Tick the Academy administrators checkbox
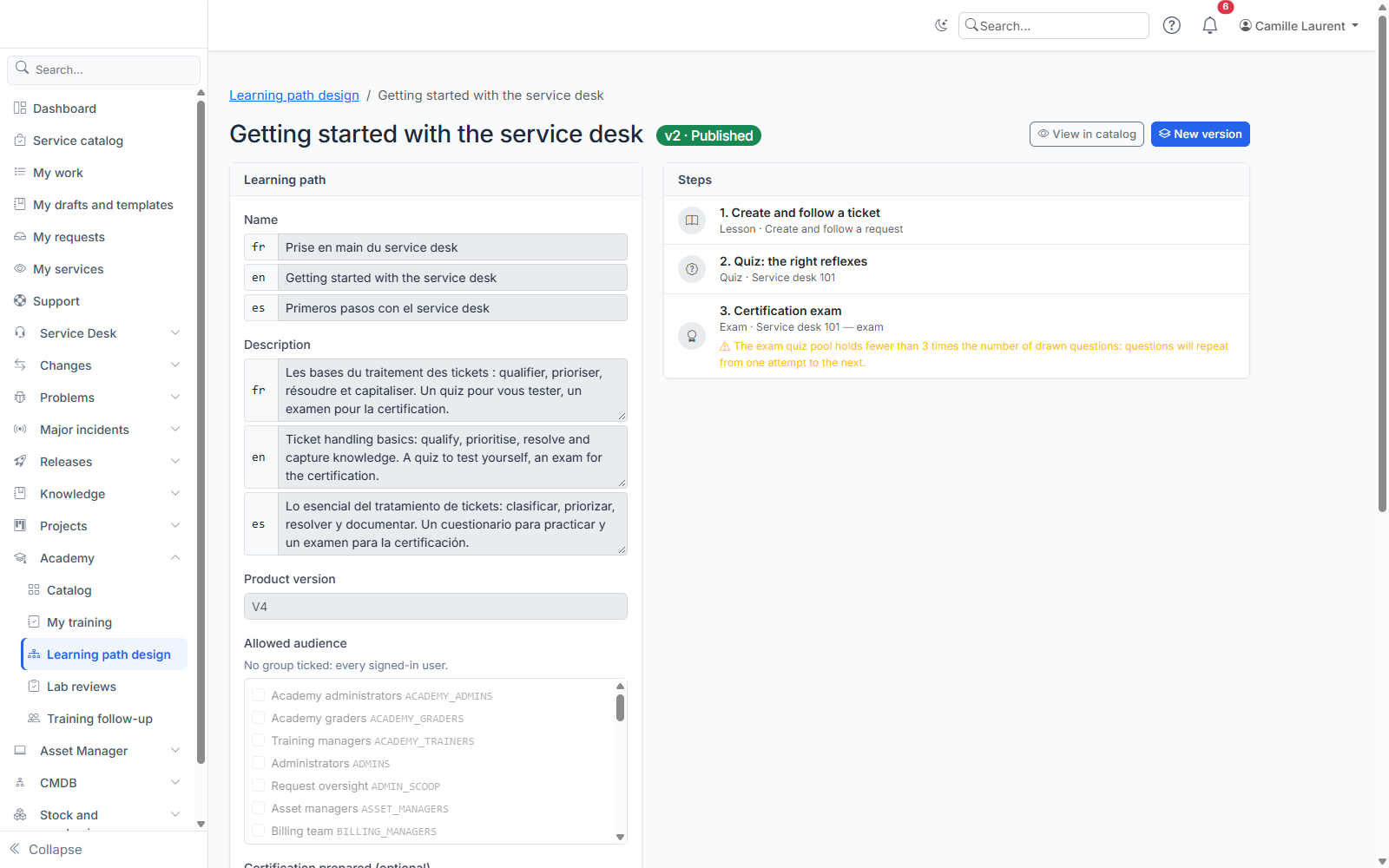Image resolution: width=1389 pixels, height=868 pixels. tap(258, 695)
